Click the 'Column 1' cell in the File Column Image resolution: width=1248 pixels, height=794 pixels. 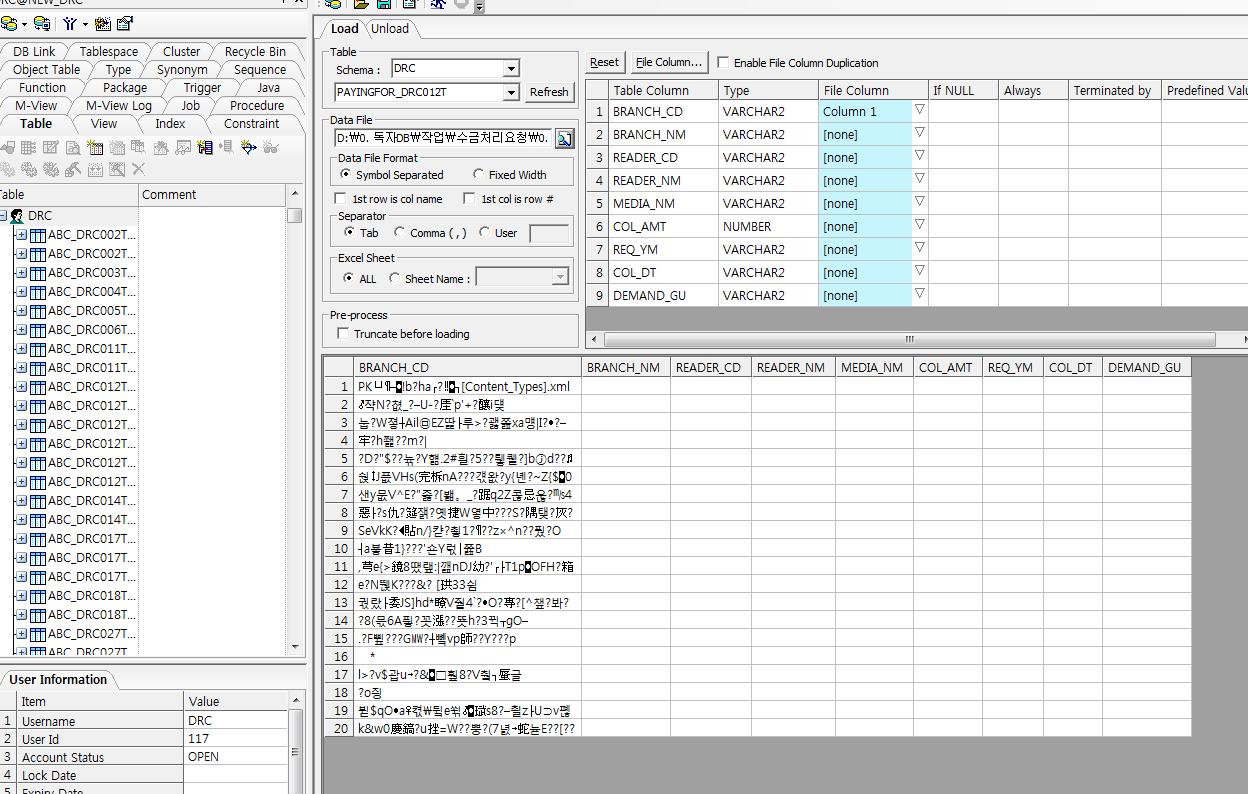[x=866, y=111]
